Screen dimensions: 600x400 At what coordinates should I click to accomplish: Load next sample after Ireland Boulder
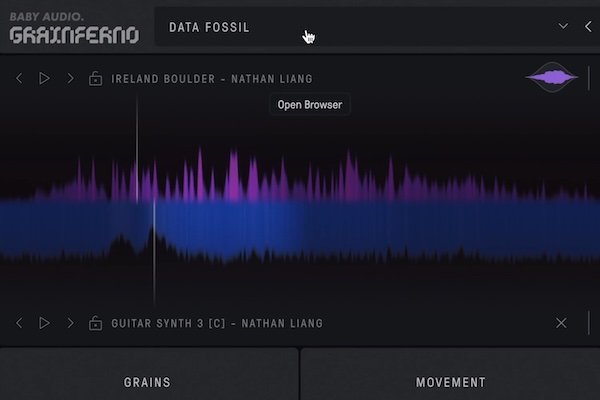(x=70, y=78)
